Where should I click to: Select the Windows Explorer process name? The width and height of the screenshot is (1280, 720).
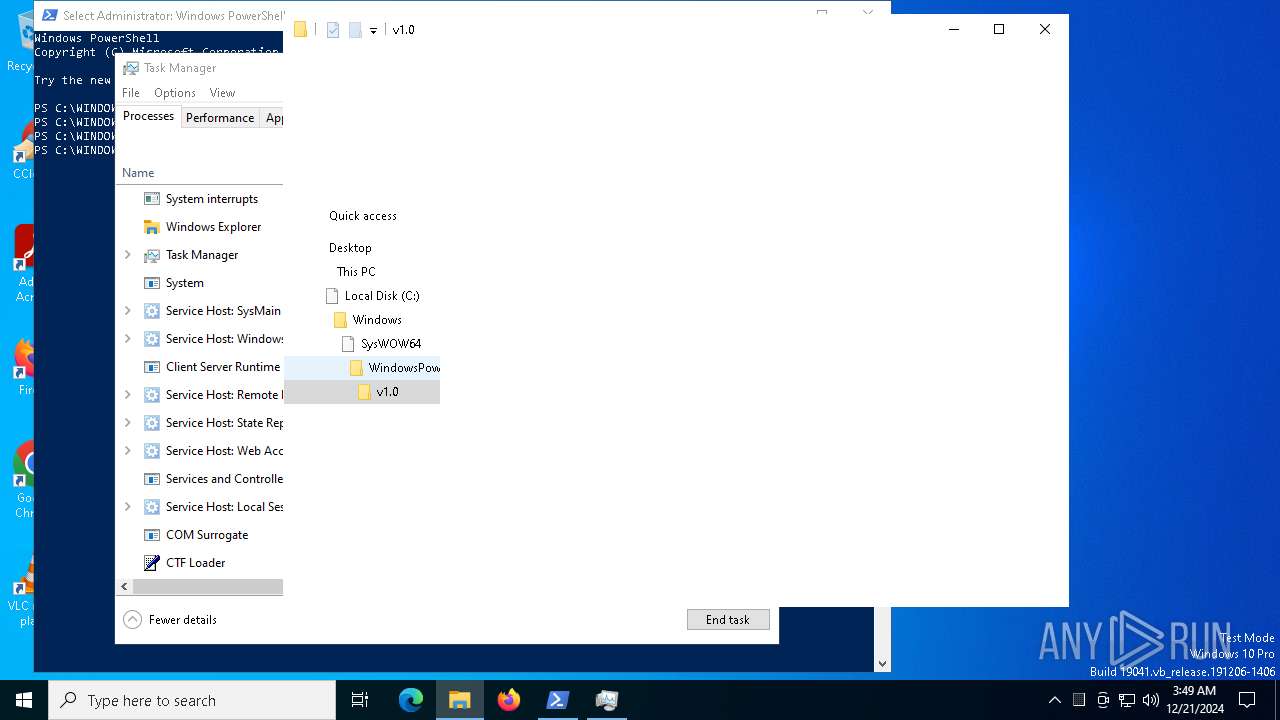[x=213, y=227]
